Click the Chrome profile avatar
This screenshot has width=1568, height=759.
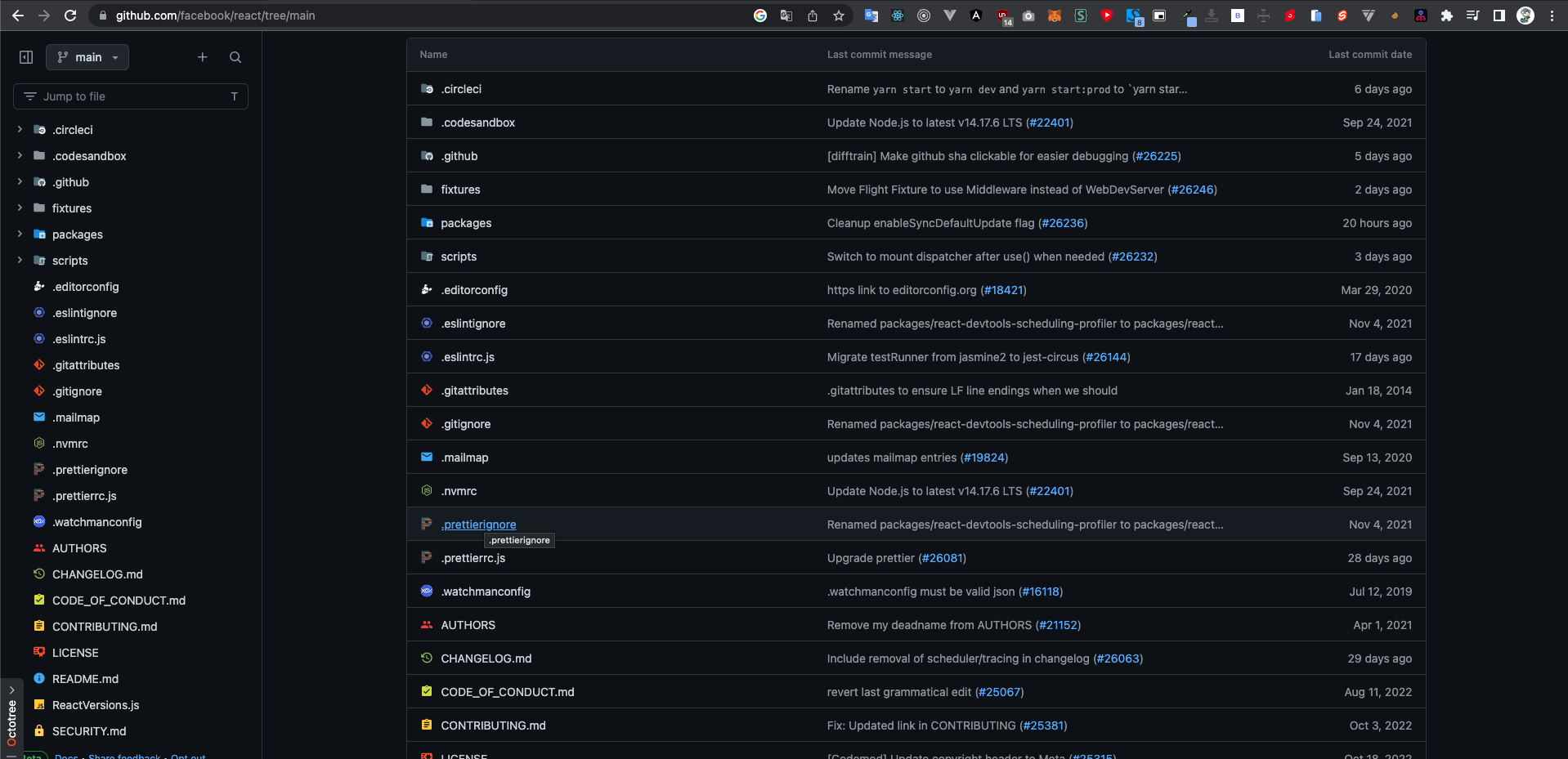[1525, 16]
